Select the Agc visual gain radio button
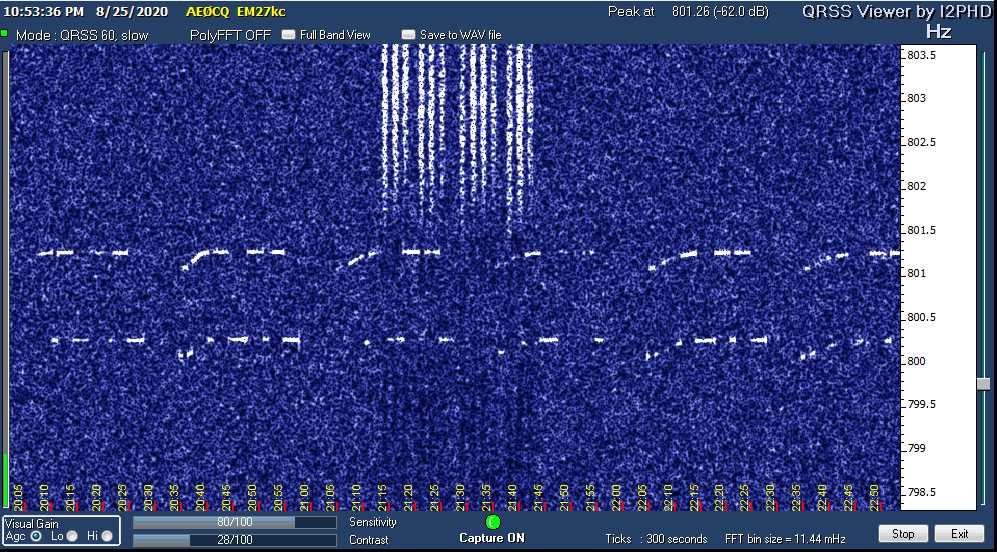 pyautogui.click(x=37, y=536)
